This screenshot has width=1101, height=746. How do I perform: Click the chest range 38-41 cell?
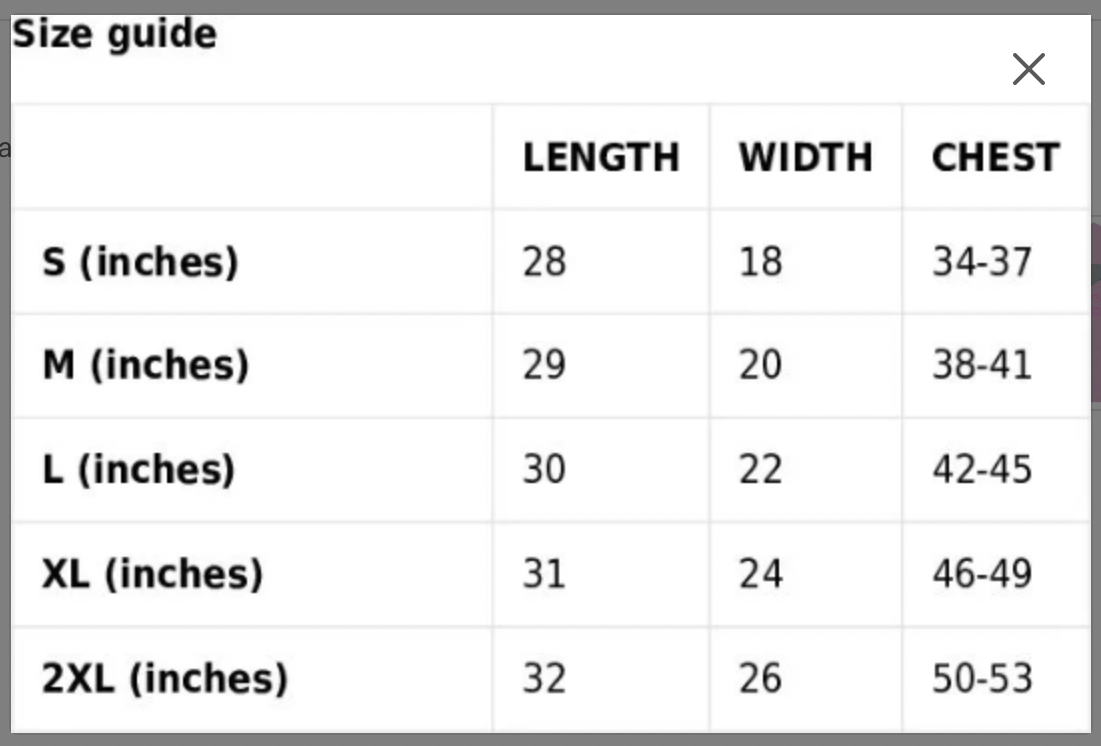(x=981, y=365)
